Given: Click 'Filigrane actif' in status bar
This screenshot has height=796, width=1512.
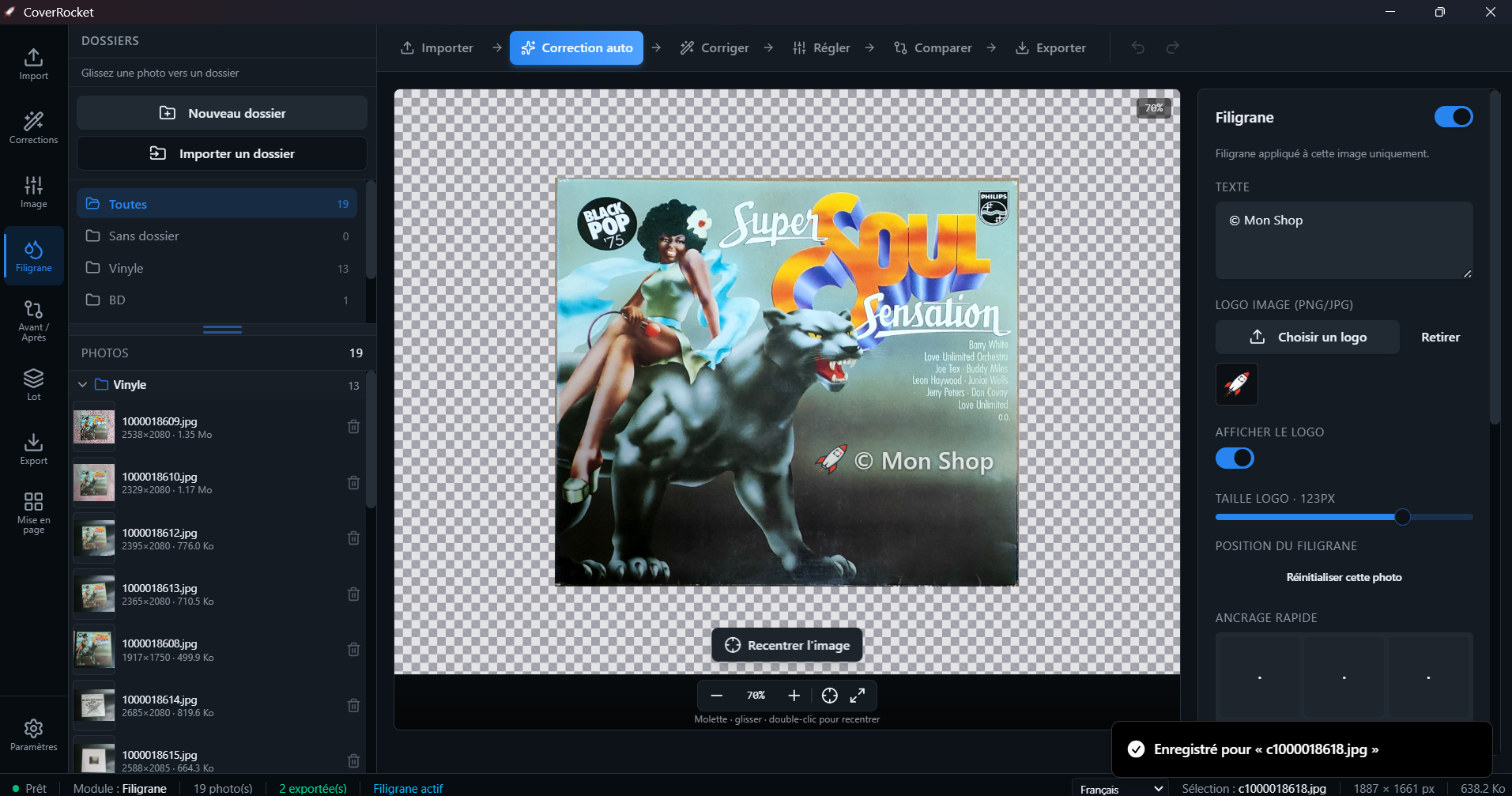Looking at the screenshot, I should point(408,788).
